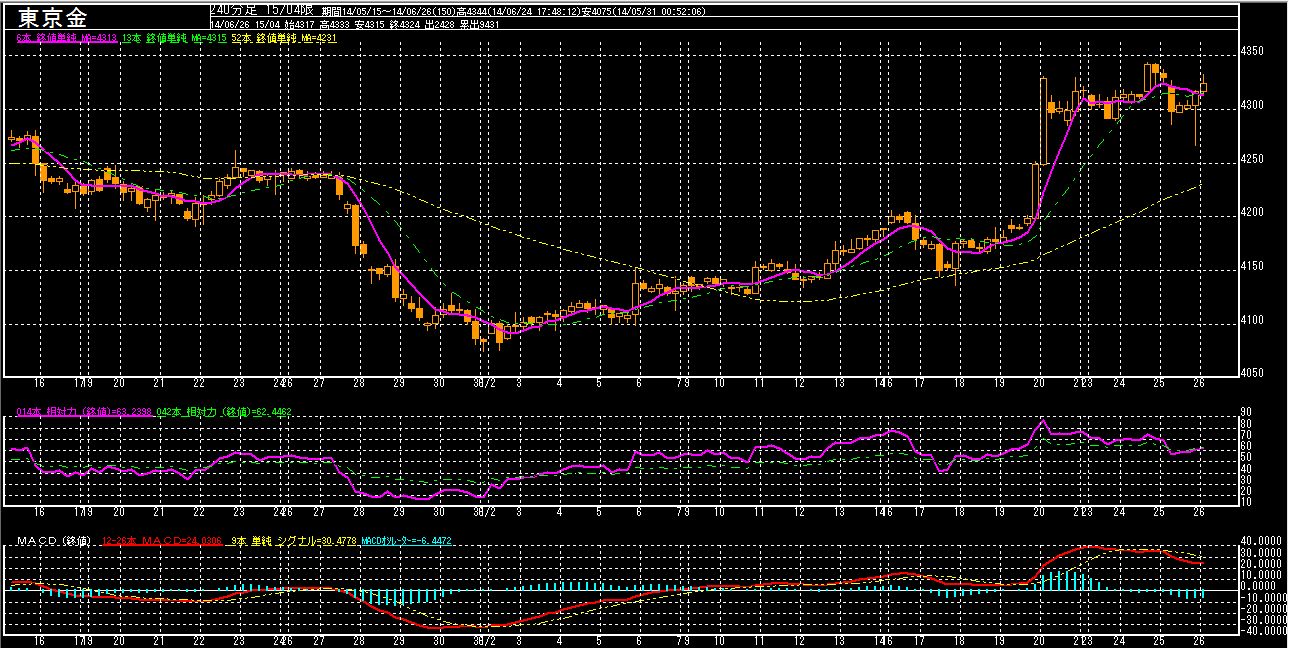This screenshot has width=1289, height=648.
Task: Select date 4 under the MACD panel
Action: (559, 640)
